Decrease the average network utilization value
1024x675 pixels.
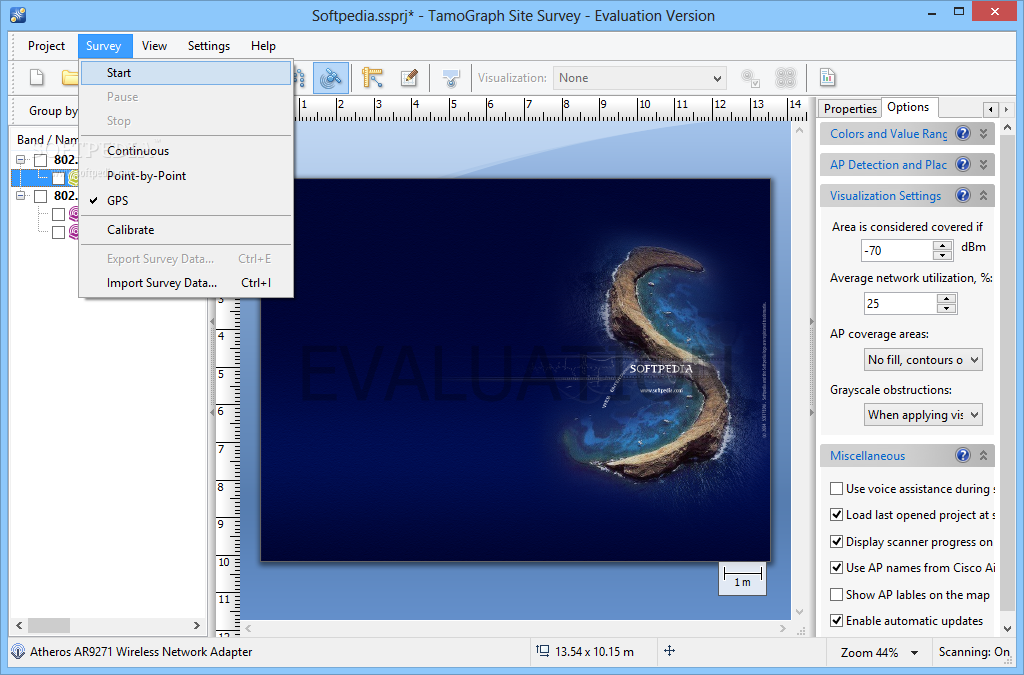(x=946, y=308)
